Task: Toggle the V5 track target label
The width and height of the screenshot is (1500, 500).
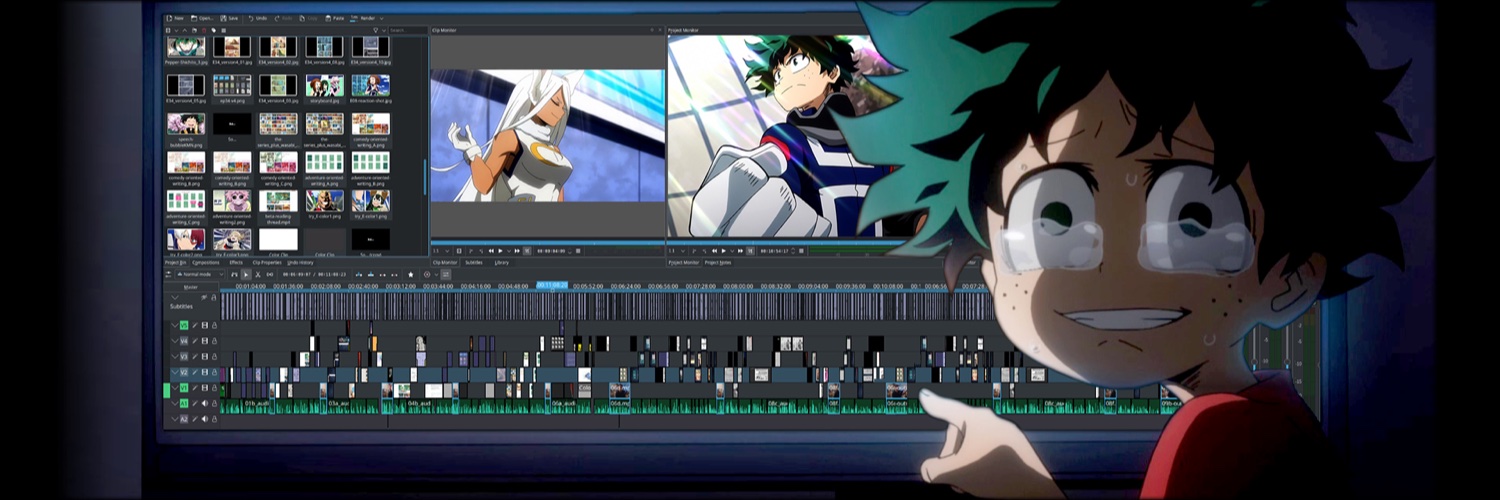Action: [x=184, y=326]
